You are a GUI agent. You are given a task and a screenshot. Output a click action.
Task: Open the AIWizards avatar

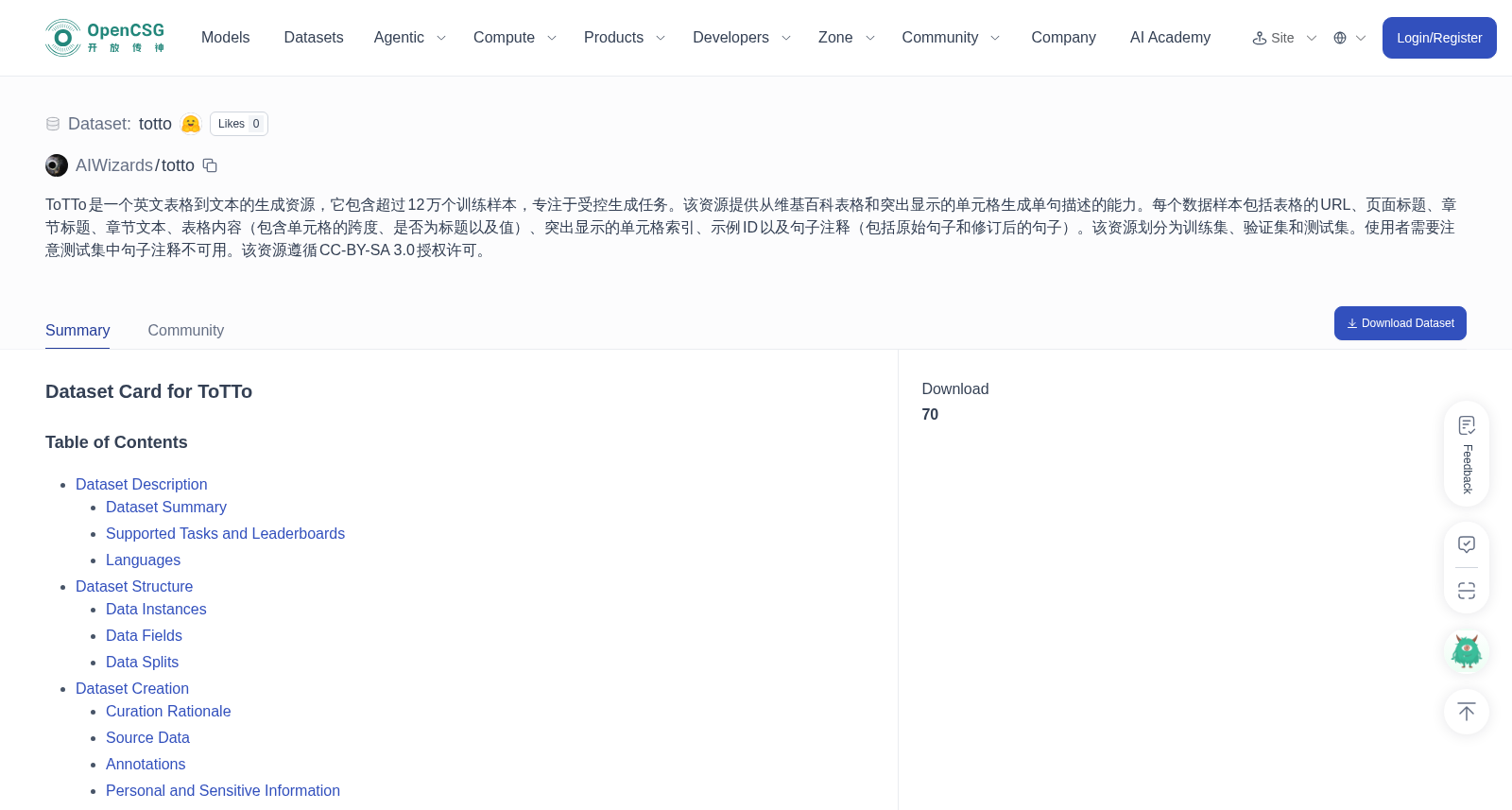57,165
